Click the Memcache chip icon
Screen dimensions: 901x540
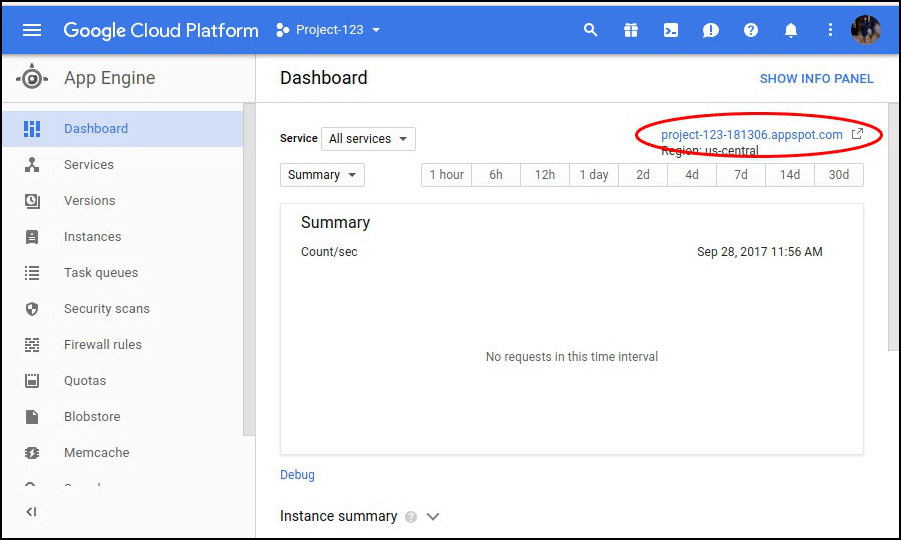(x=32, y=453)
